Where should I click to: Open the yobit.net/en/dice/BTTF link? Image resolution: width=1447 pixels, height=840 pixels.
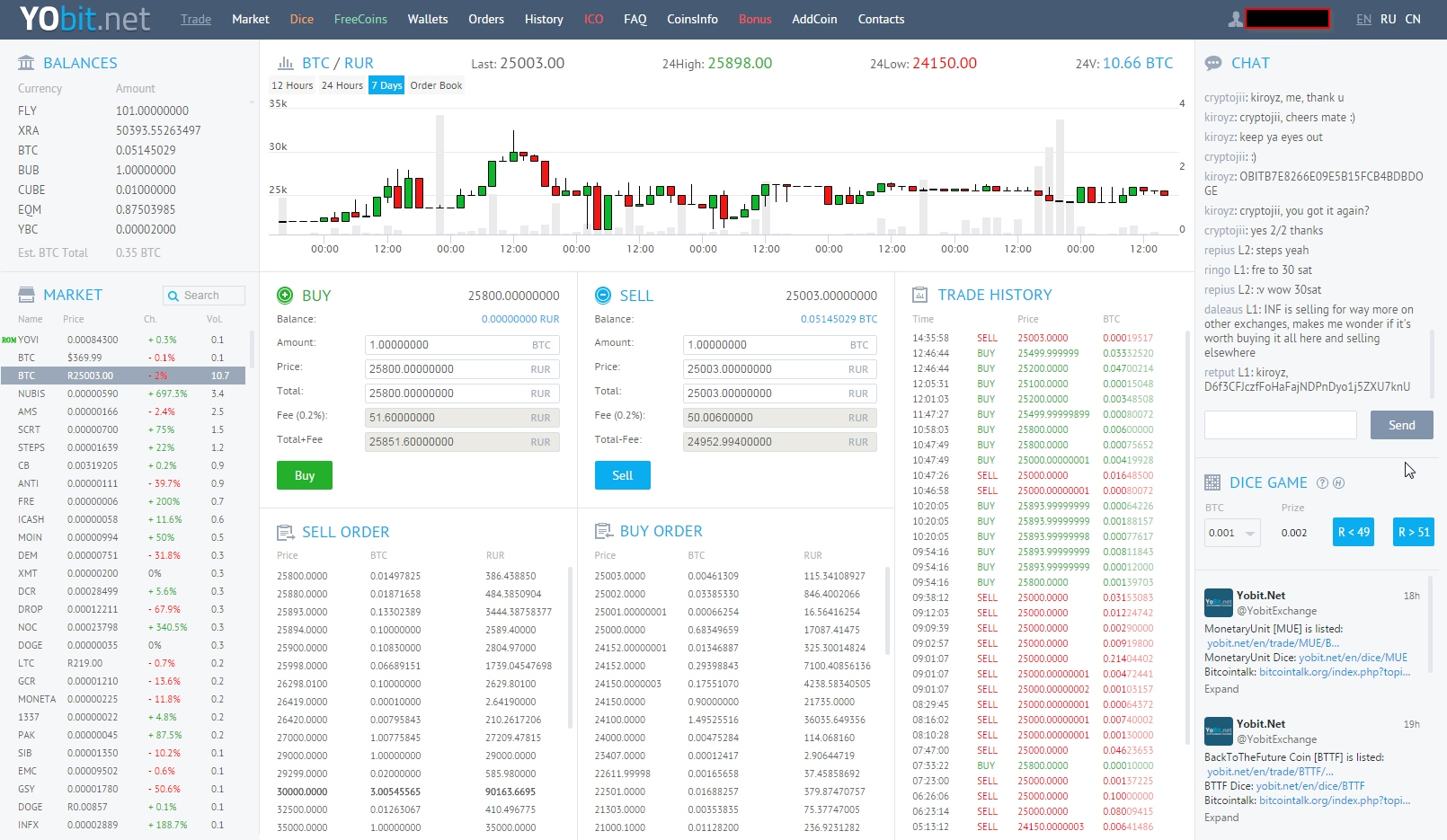[1309, 786]
